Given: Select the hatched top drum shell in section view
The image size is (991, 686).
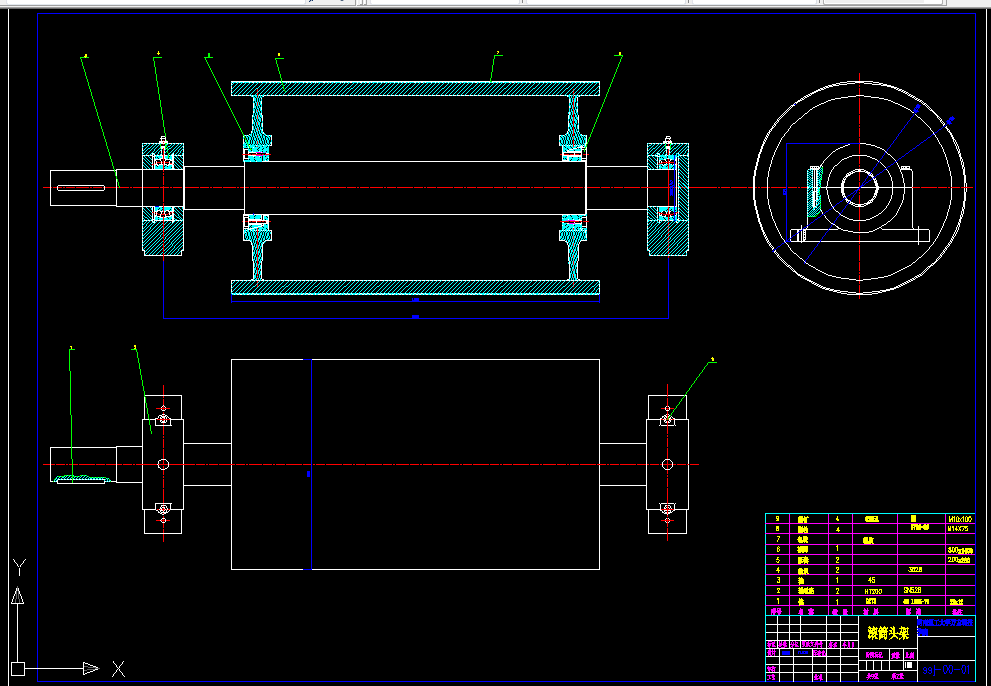Looking at the screenshot, I should click(415, 89).
